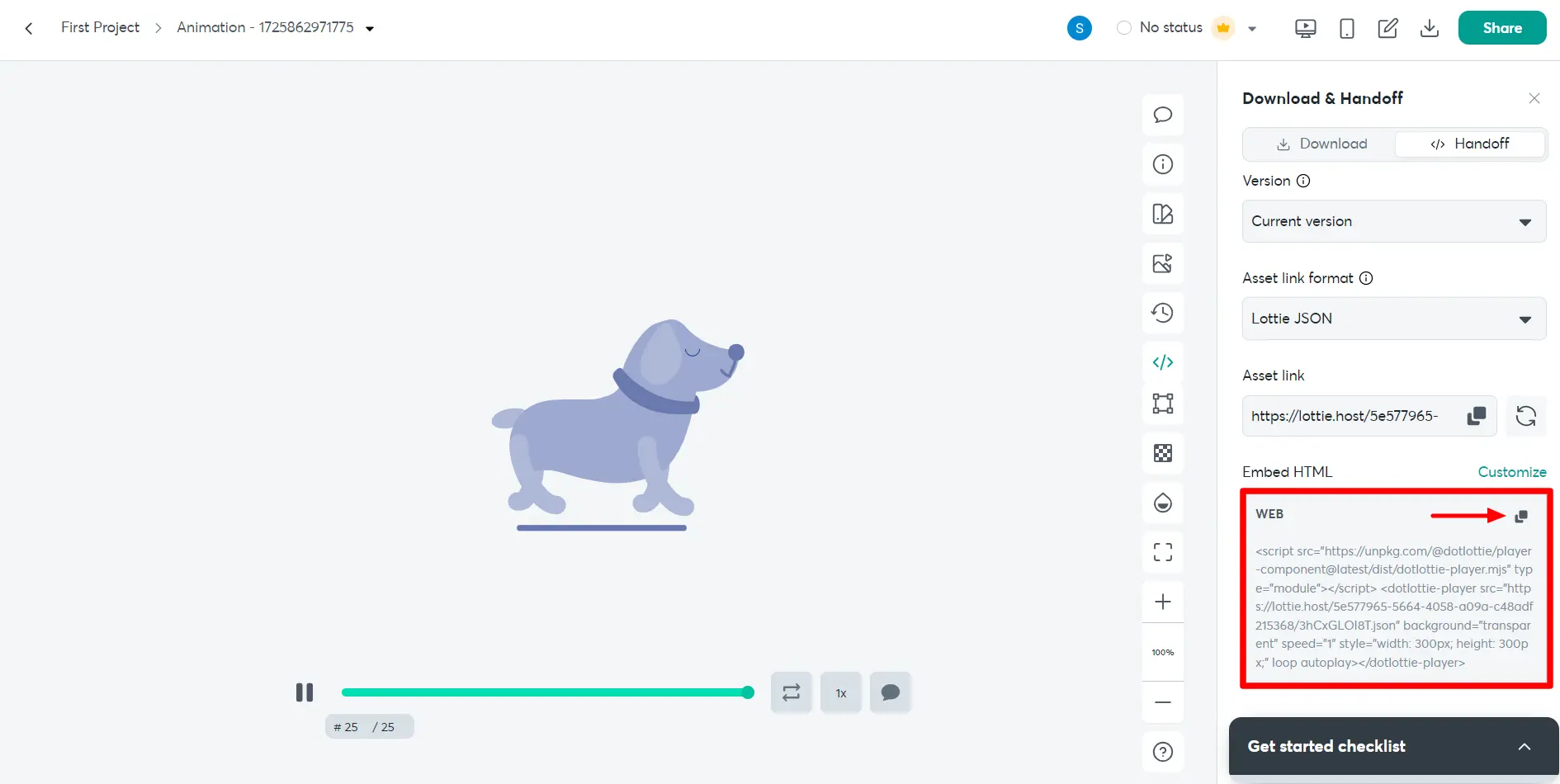Click the Customize link

[x=1511, y=472]
